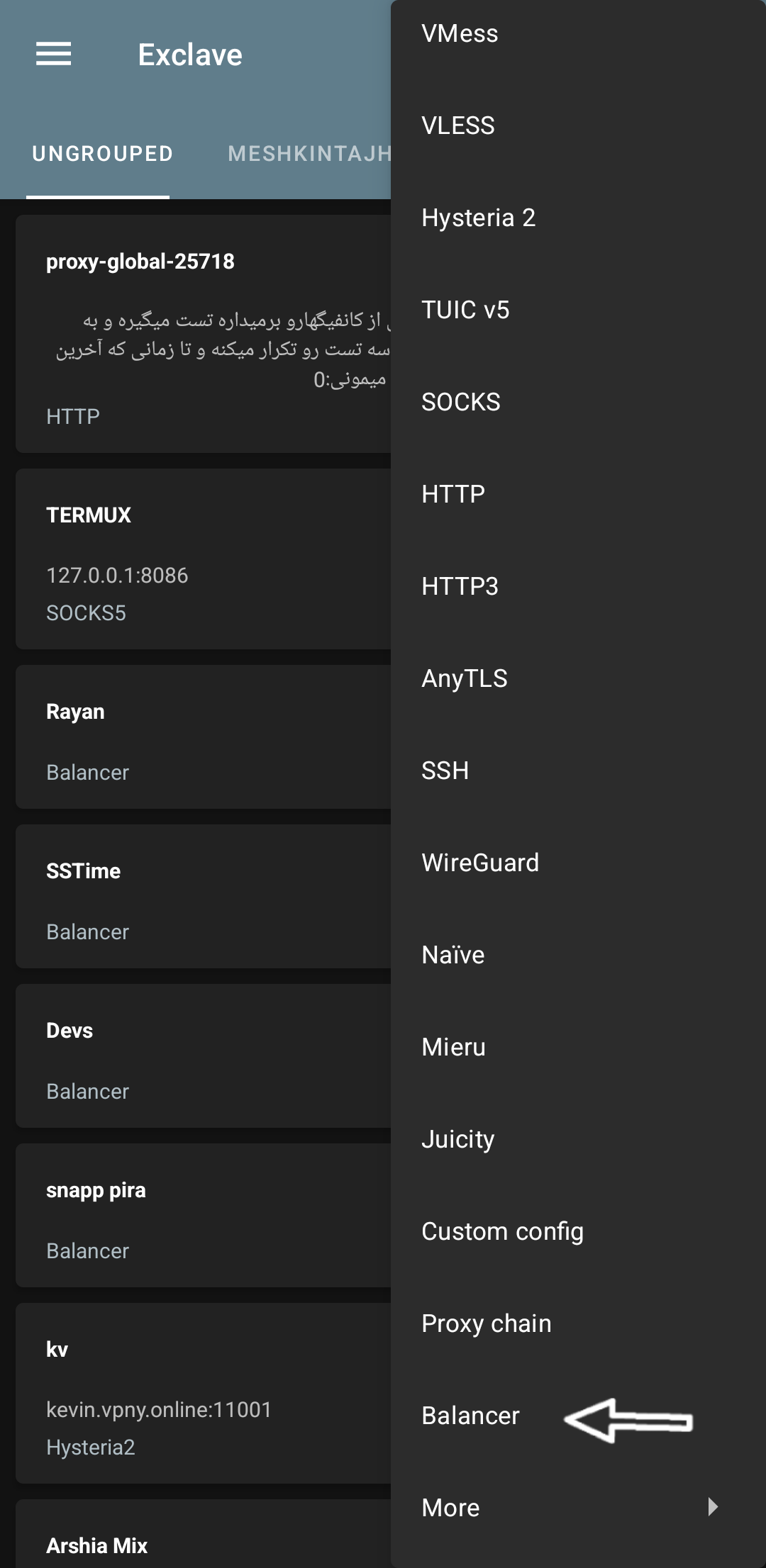This screenshot has height=1568, width=766.
Task: Choose Custom config entry
Action: coord(502,1232)
